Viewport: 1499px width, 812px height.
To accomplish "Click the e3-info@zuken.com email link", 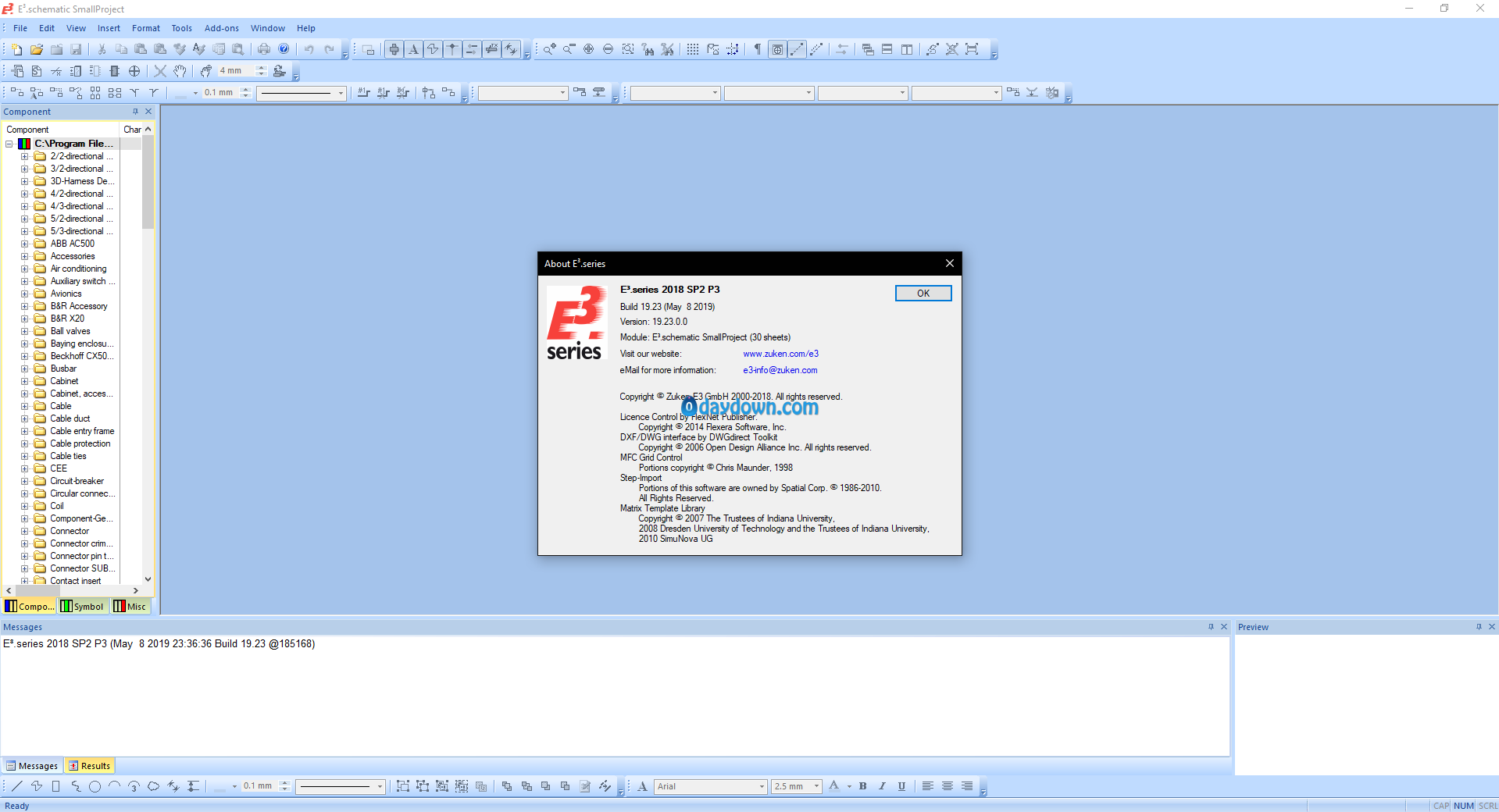I will [780, 370].
